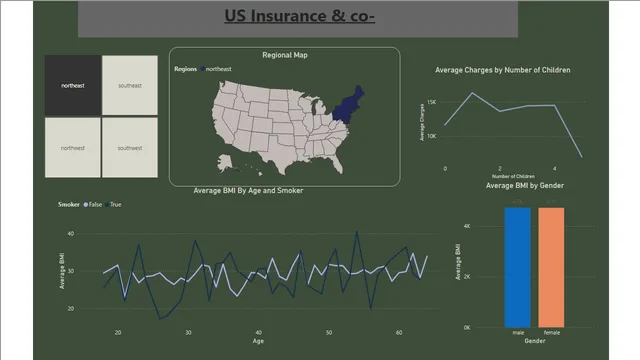Select the southeast region slicer tile

point(130,85)
